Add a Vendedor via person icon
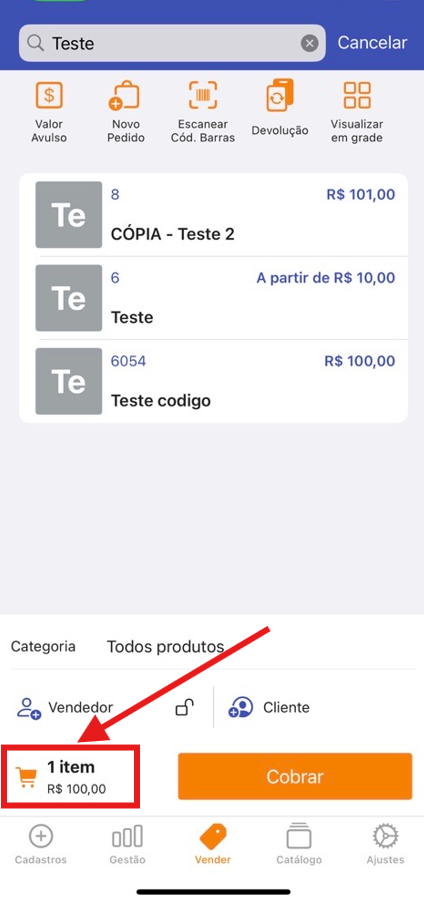 pyautogui.click(x=29, y=708)
